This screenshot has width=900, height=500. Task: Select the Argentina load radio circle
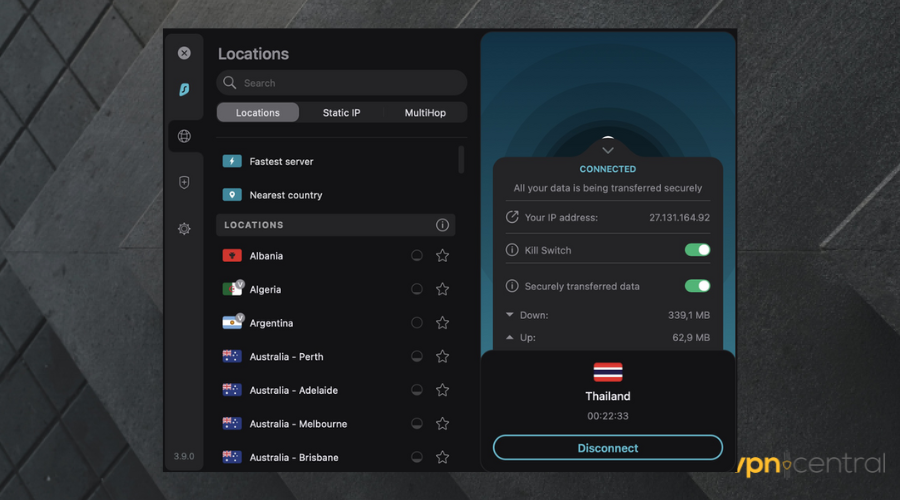point(417,323)
